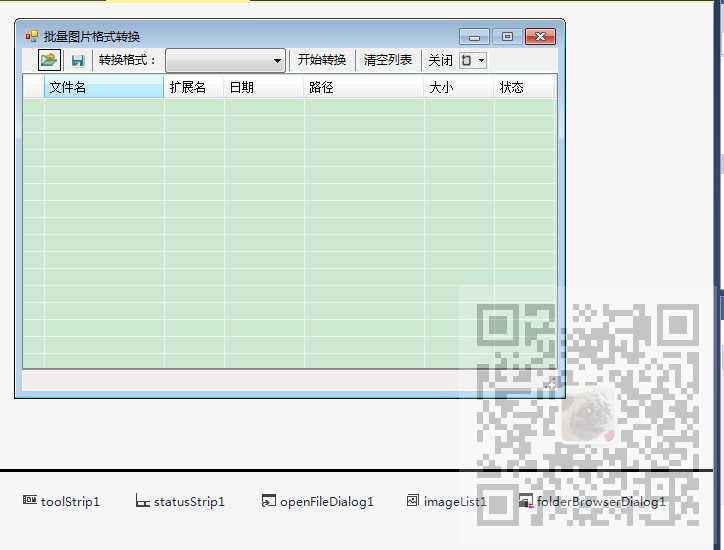The width and height of the screenshot is (724, 550).
Task: Select the openFileDialog1 component in tray
Action: [x=318, y=501]
